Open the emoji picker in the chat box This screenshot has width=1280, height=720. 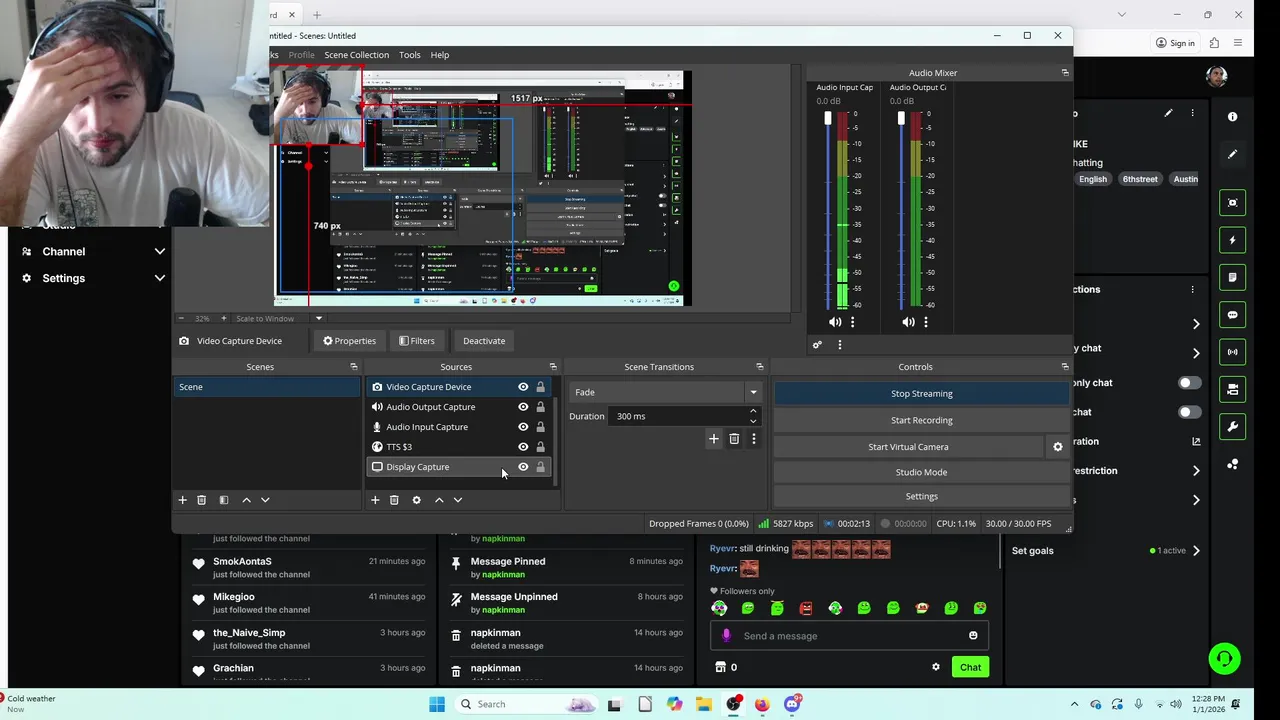[x=973, y=636]
